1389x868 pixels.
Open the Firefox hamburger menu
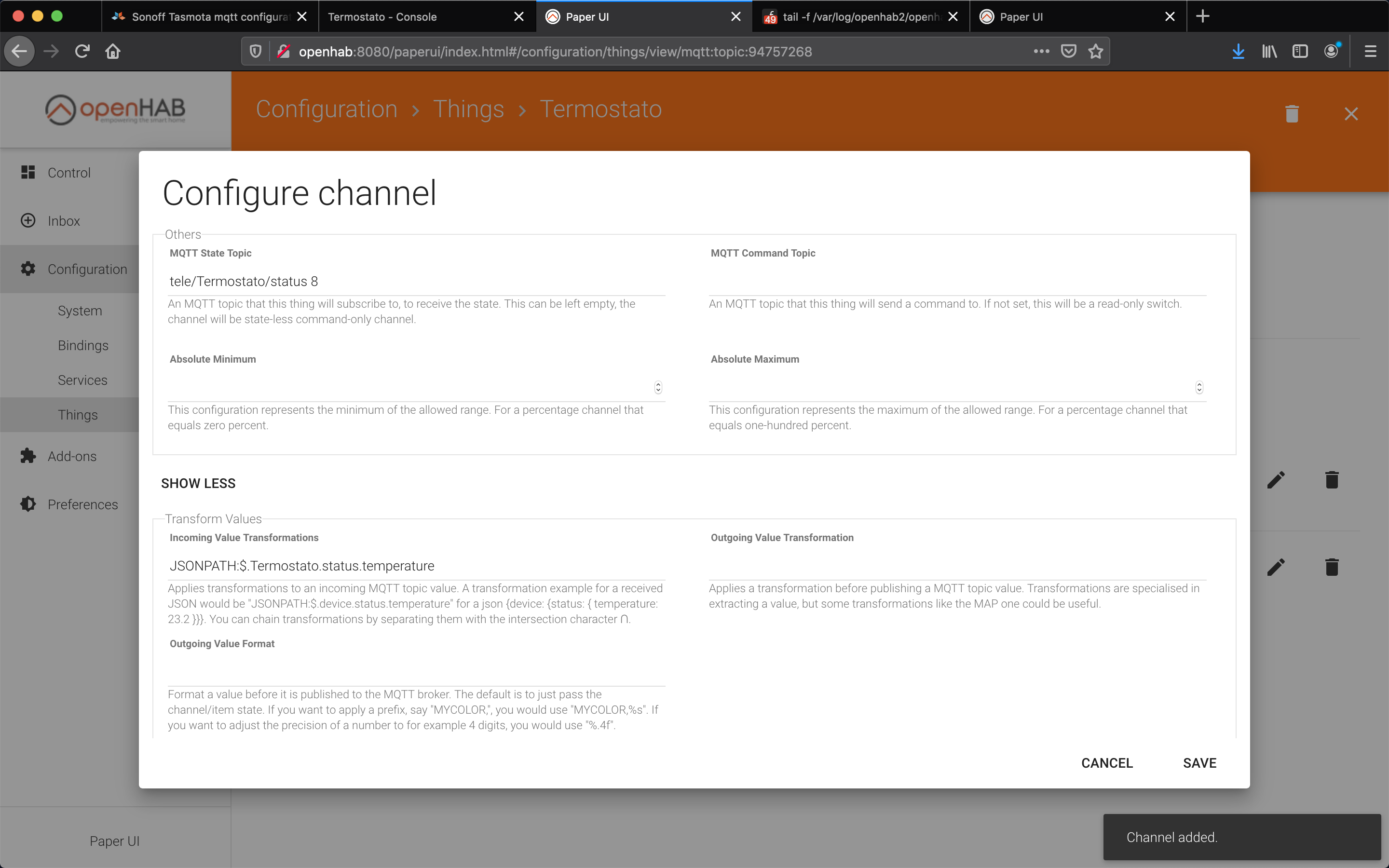(1370, 52)
